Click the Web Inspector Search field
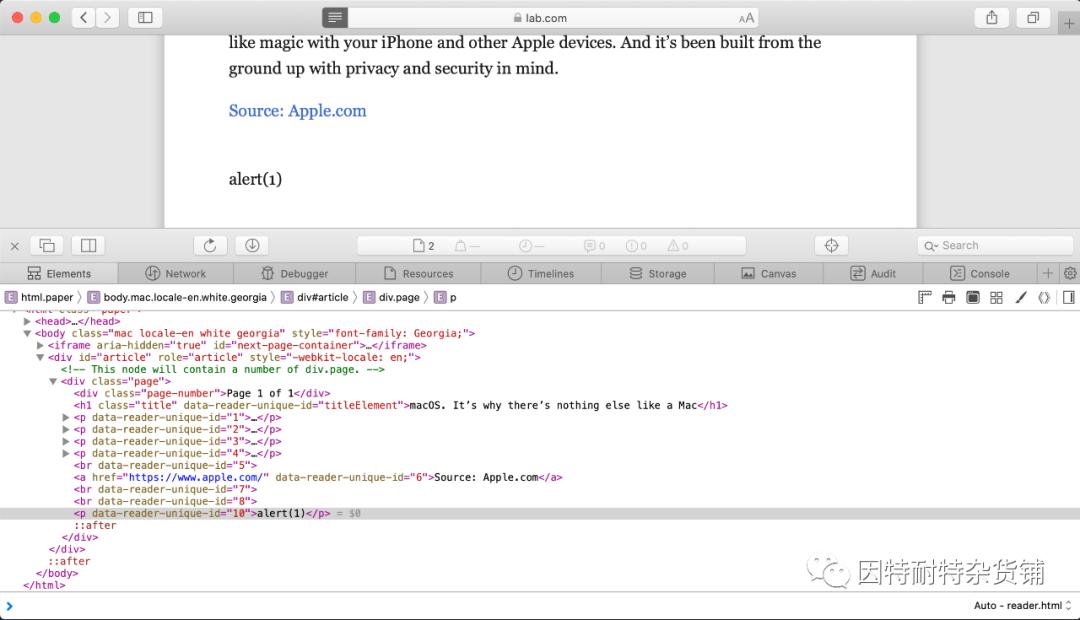 (995, 246)
